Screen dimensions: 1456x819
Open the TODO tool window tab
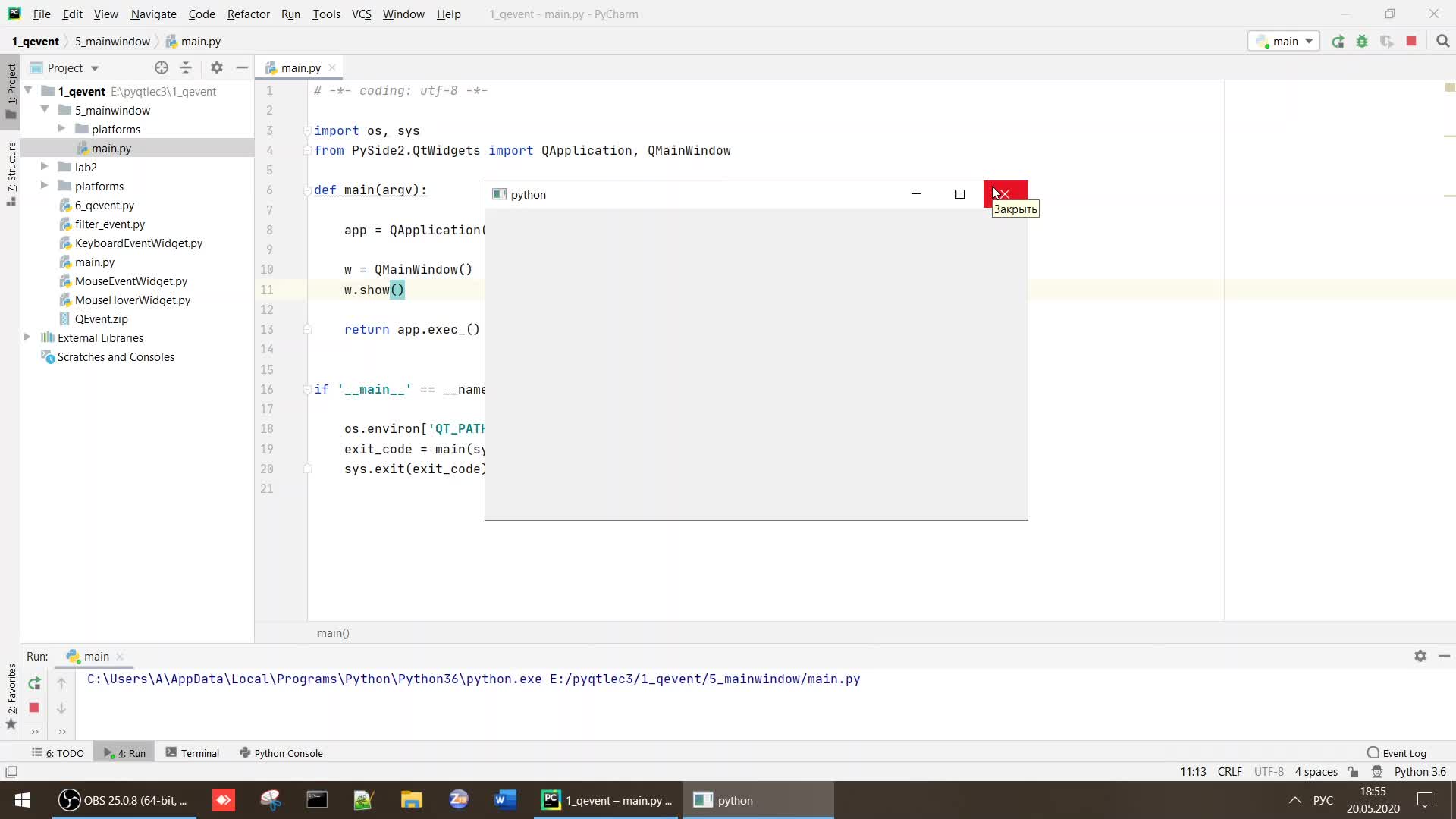click(x=58, y=753)
